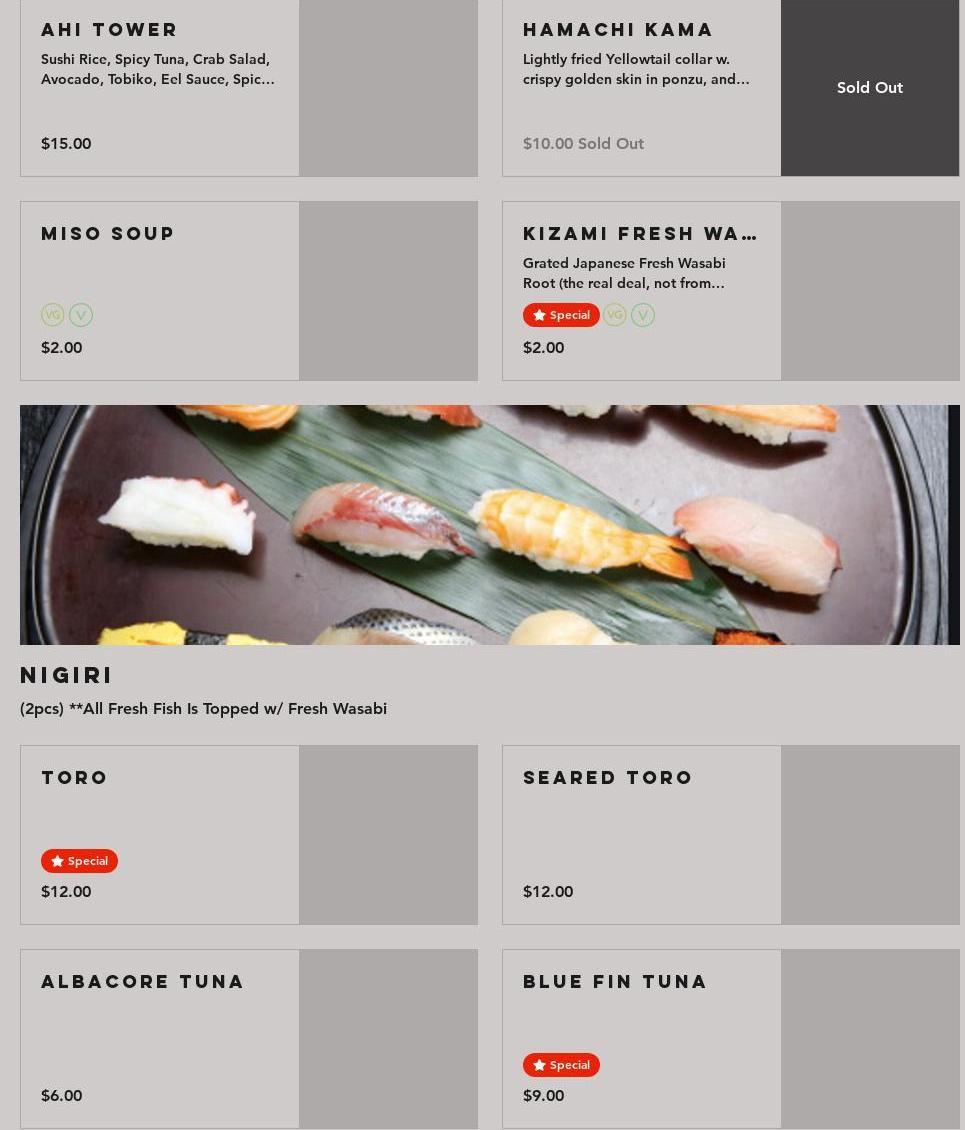965x1130 pixels.
Task: Select the Miso Soup menu item
Action: coord(249,290)
